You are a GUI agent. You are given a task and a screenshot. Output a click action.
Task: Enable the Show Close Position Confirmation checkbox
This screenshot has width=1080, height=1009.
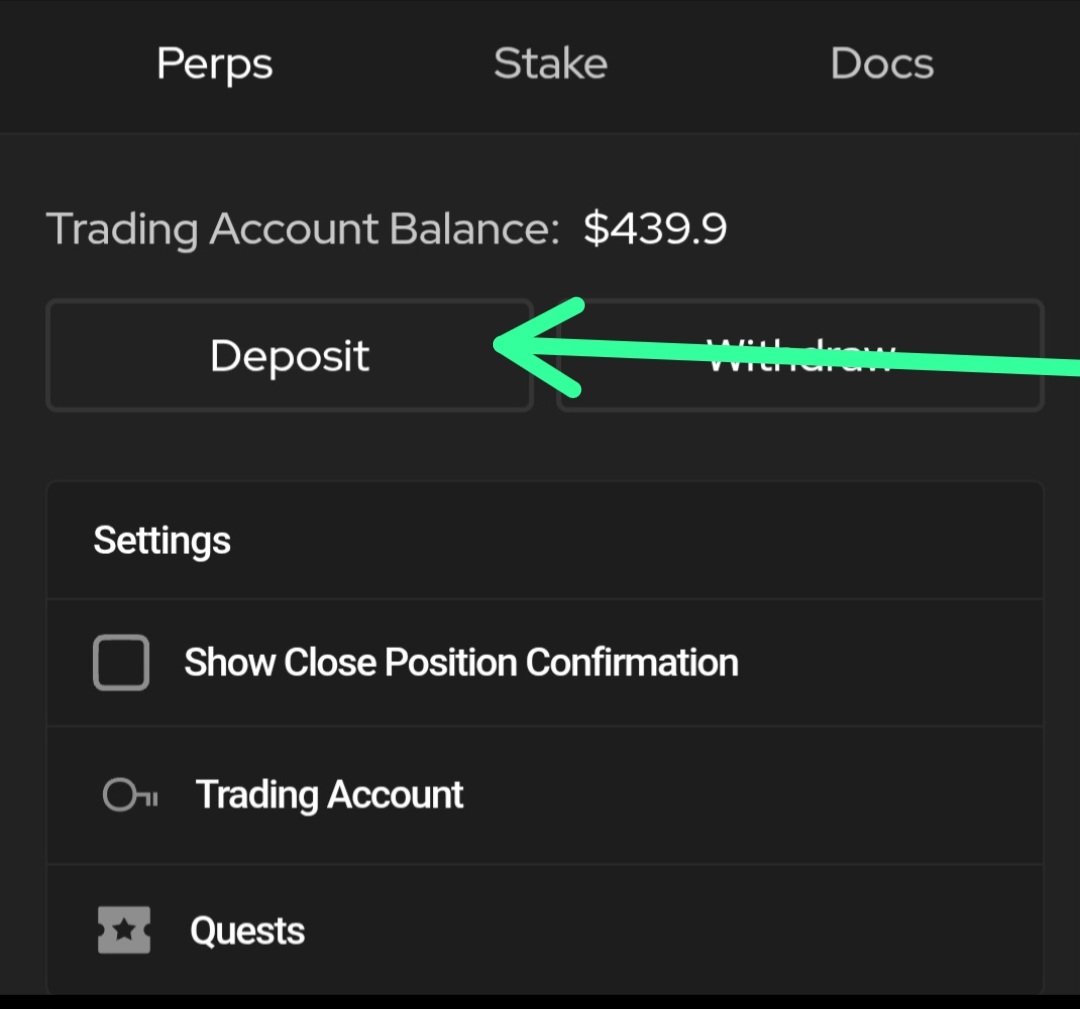click(121, 662)
